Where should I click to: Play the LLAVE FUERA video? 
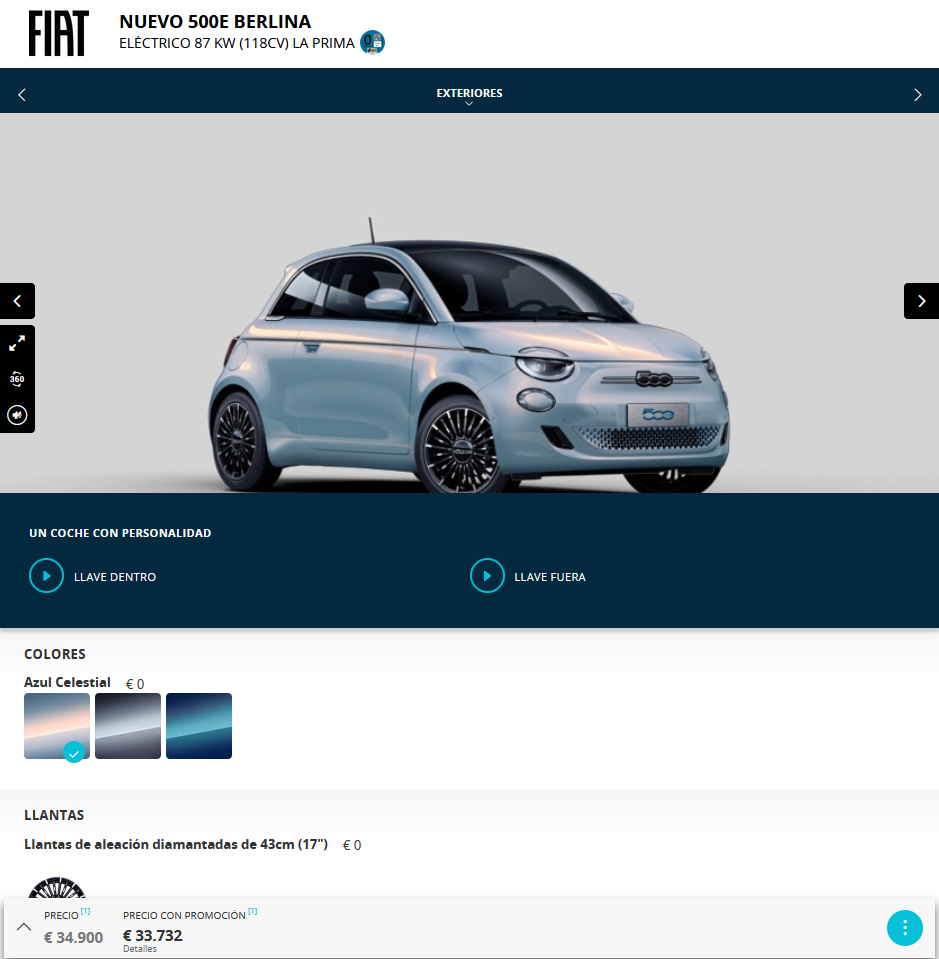tap(487, 576)
